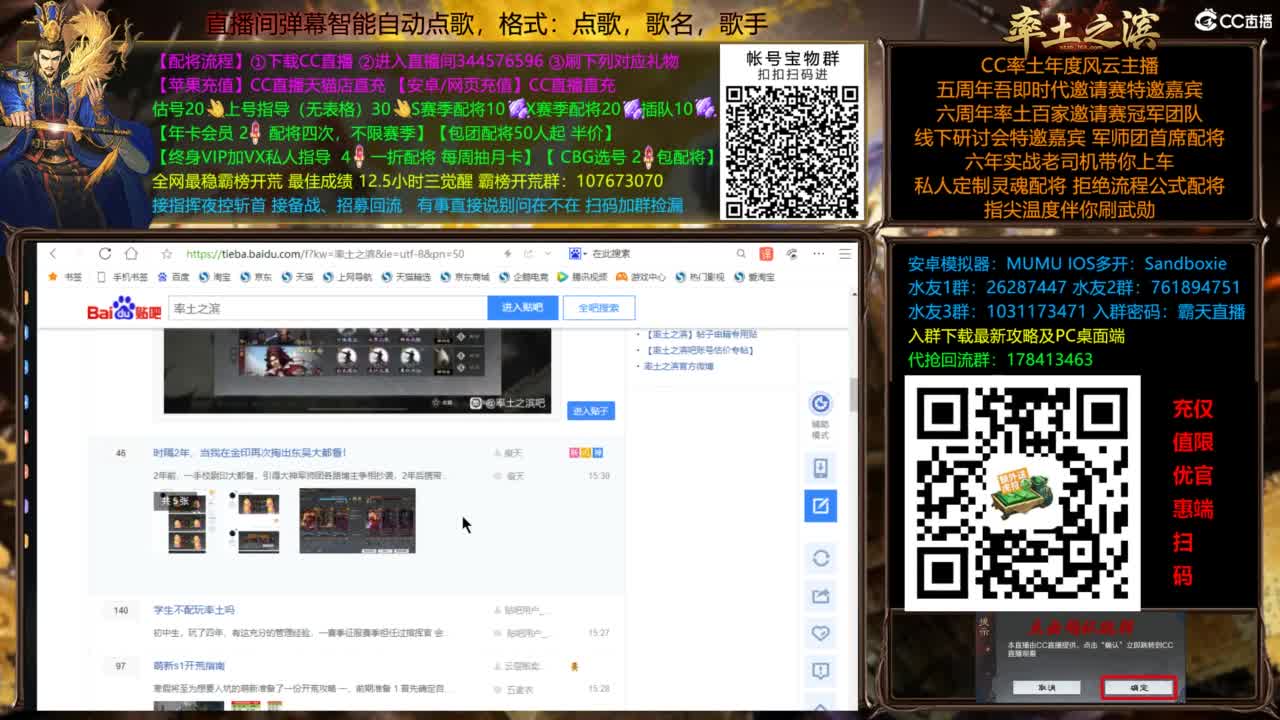Click the Tieba search field with 率土之滨

coord(327,309)
